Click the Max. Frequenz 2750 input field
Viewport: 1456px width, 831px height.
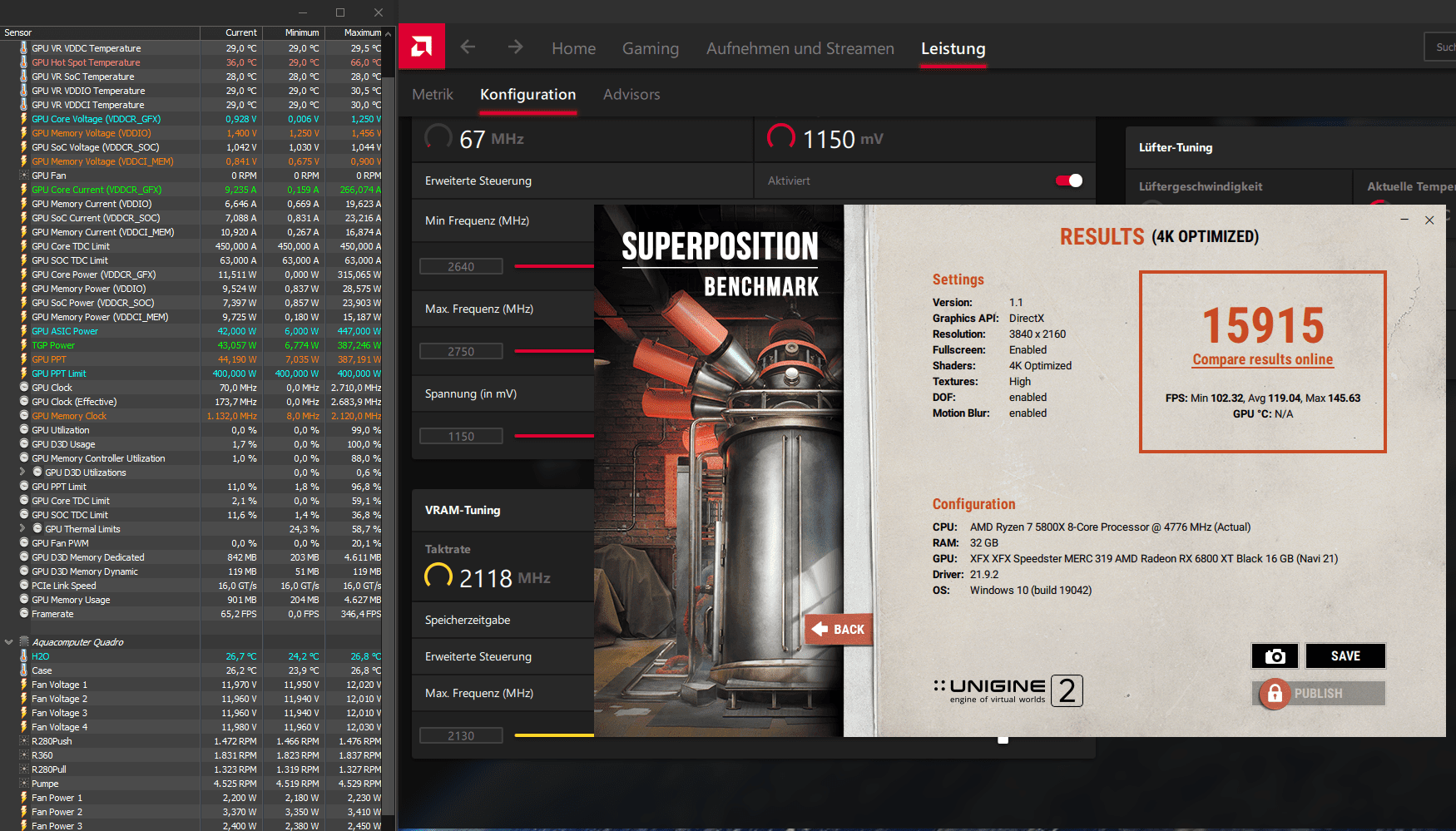tap(461, 351)
